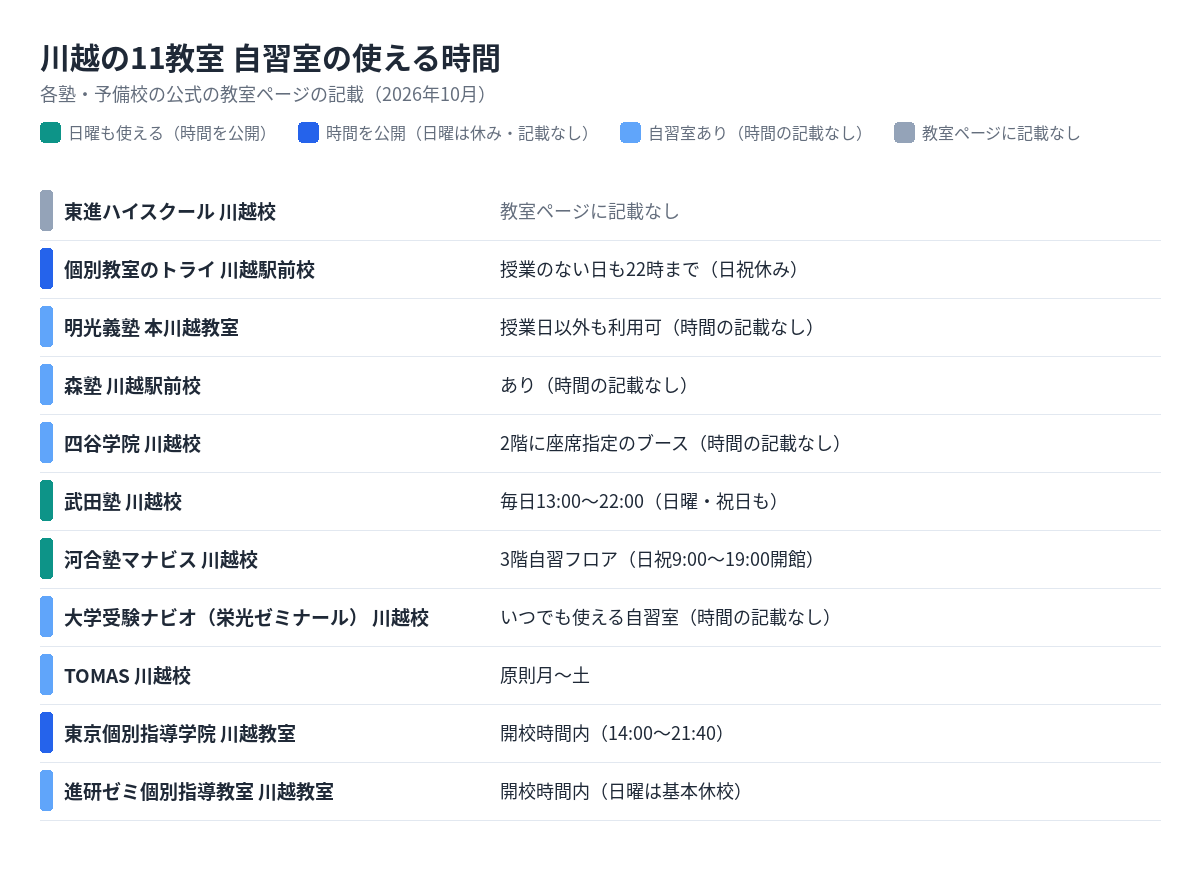Select 明光義塾 本川越教室
Viewport: 1200px width, 878px height.
[x=151, y=328]
